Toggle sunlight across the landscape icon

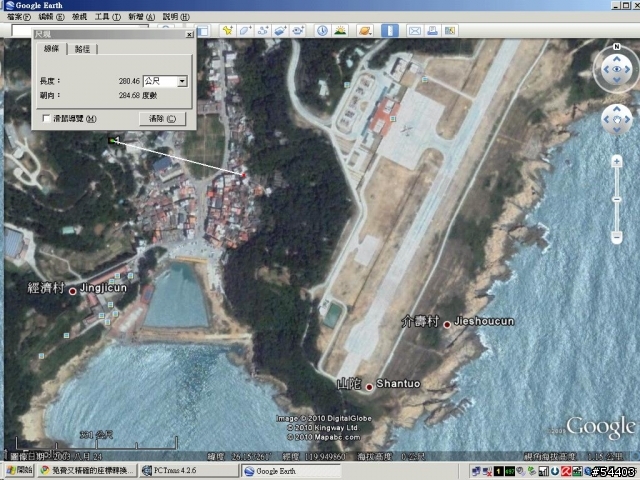[x=340, y=31]
